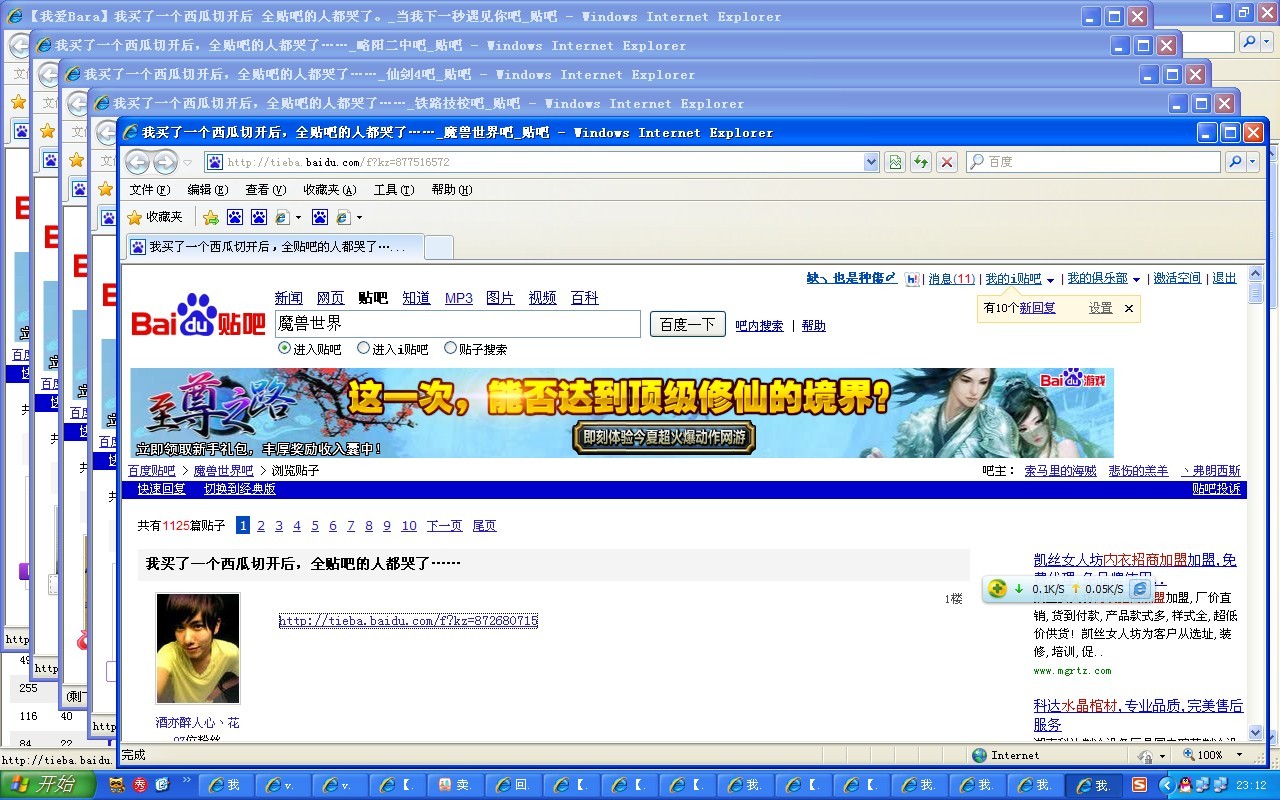Screen dimensions: 1280x800
Task: Click the 快速回复 button
Action: tap(162, 489)
